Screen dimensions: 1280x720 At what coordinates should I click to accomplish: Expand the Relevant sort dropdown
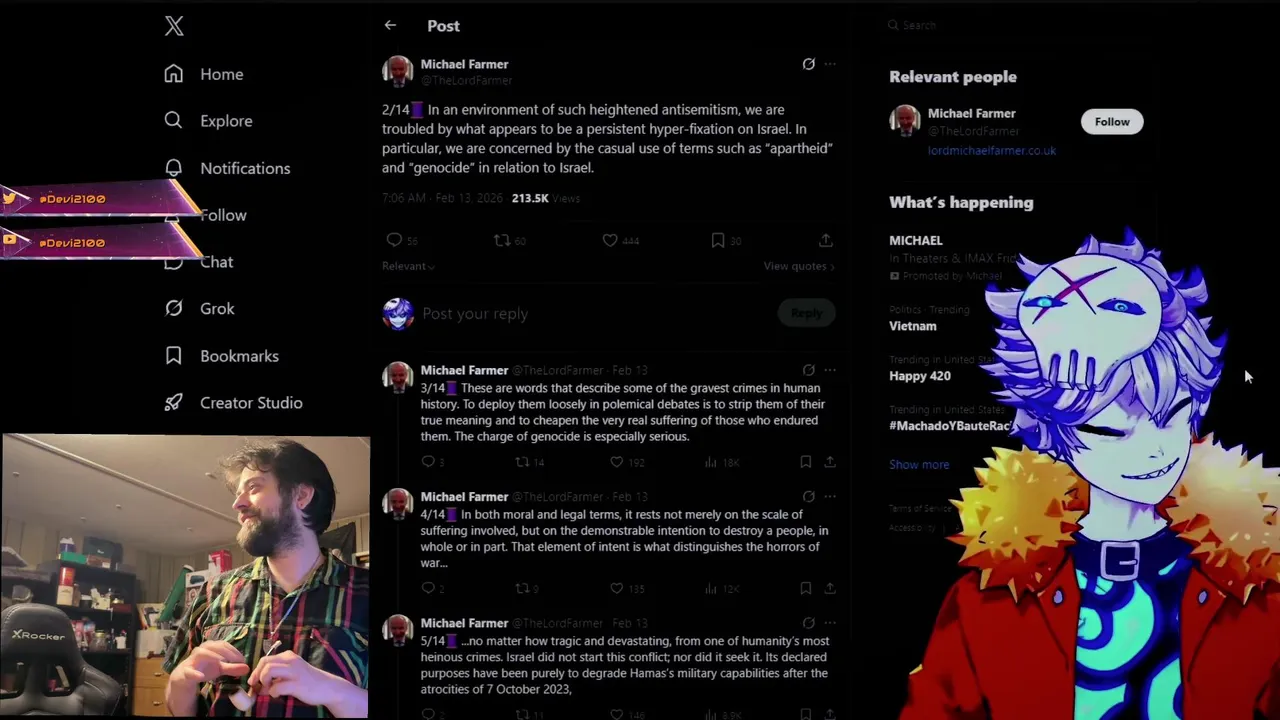(408, 266)
